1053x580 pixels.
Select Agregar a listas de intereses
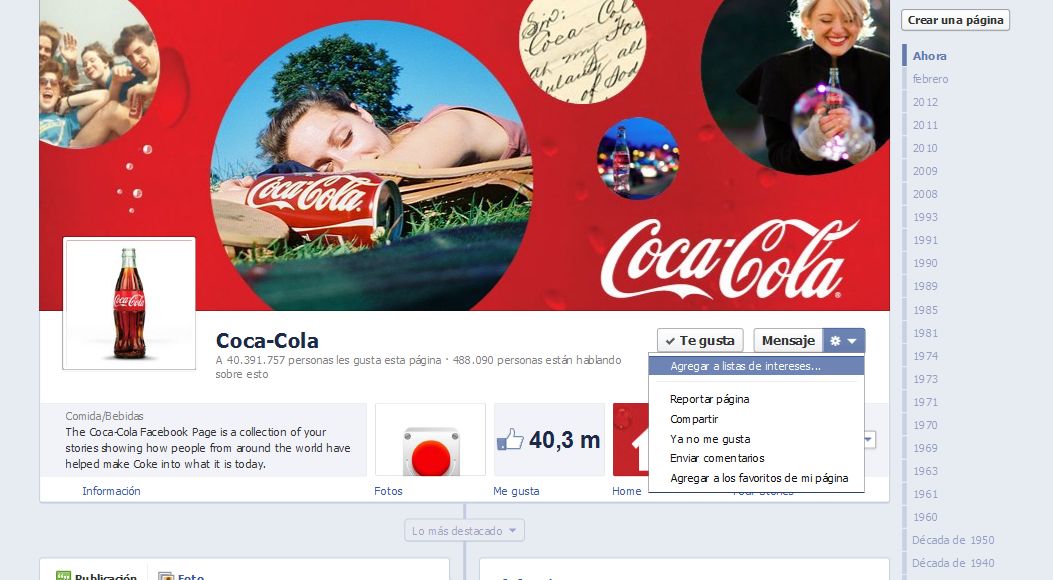click(x=745, y=366)
